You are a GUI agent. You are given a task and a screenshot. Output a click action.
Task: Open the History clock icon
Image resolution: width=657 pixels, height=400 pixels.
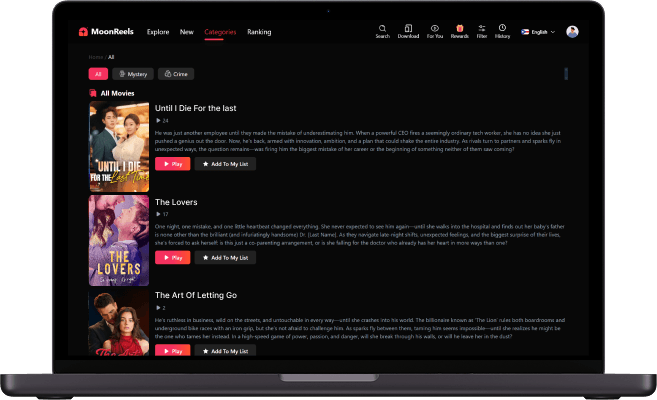pyautogui.click(x=502, y=31)
